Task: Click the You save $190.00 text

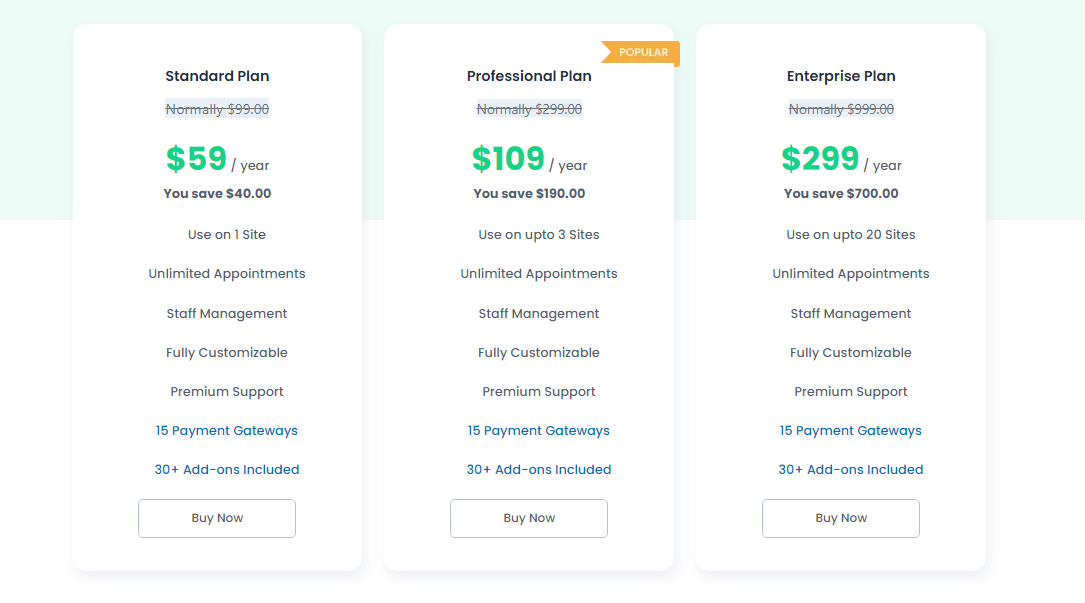Action: point(529,194)
